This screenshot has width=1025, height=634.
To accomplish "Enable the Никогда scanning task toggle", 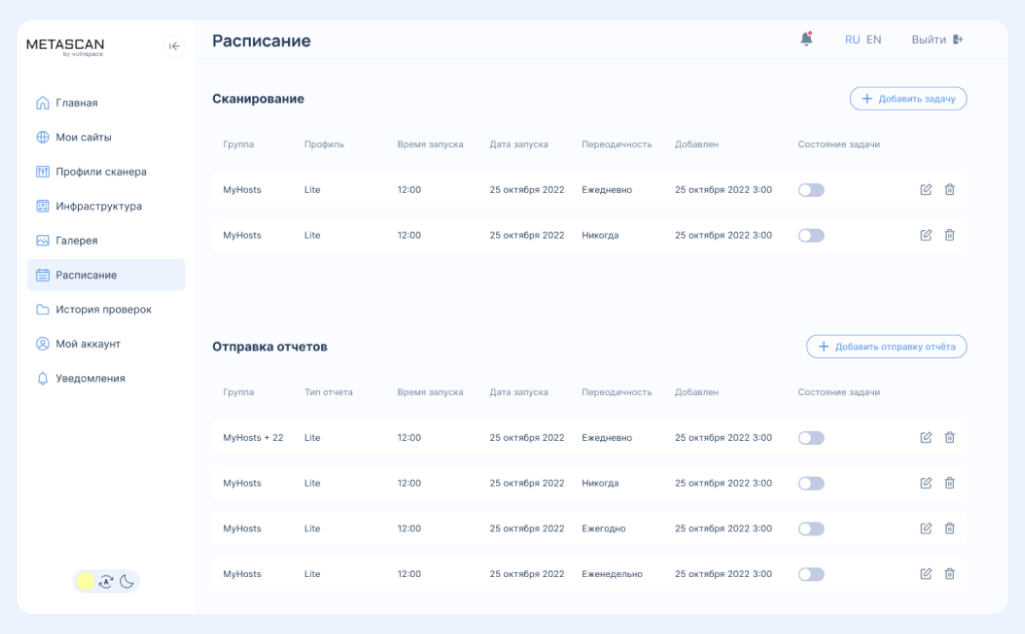I will [811, 235].
